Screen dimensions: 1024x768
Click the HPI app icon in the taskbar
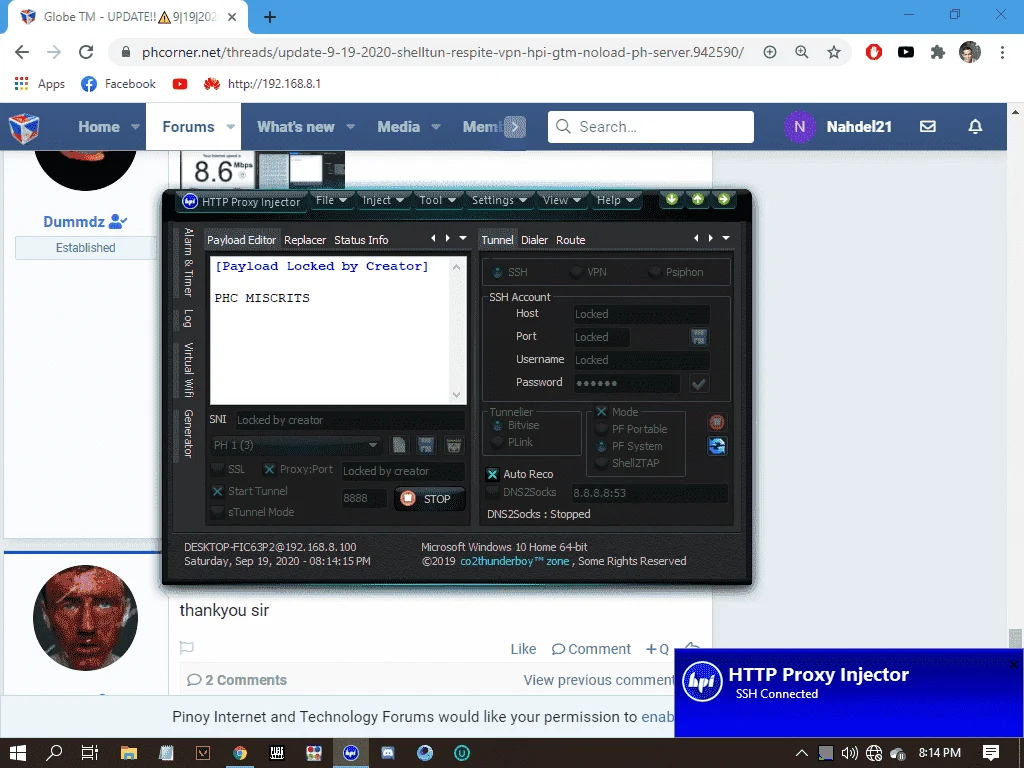click(351, 753)
